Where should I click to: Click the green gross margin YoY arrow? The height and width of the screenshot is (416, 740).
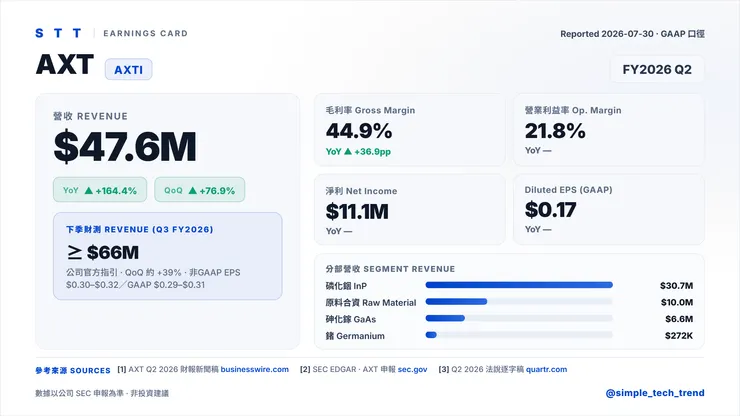(x=348, y=152)
